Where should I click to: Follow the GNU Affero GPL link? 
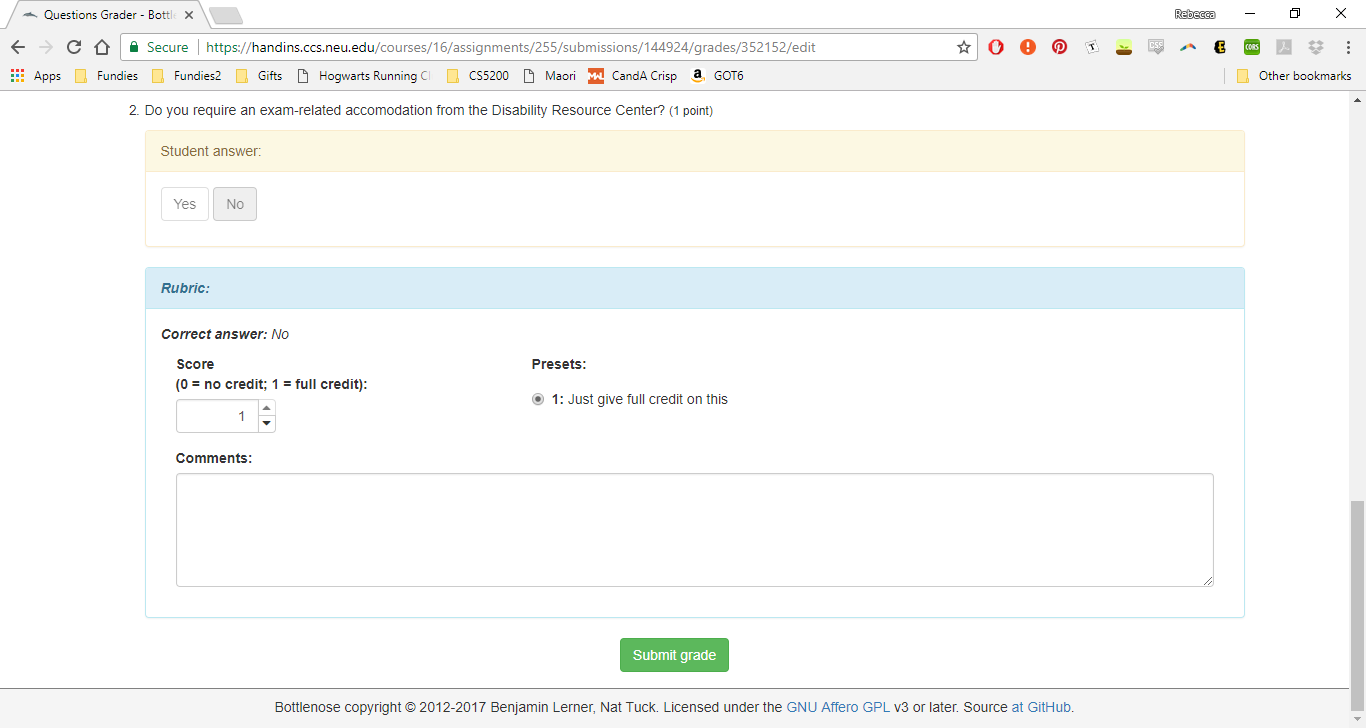838,707
